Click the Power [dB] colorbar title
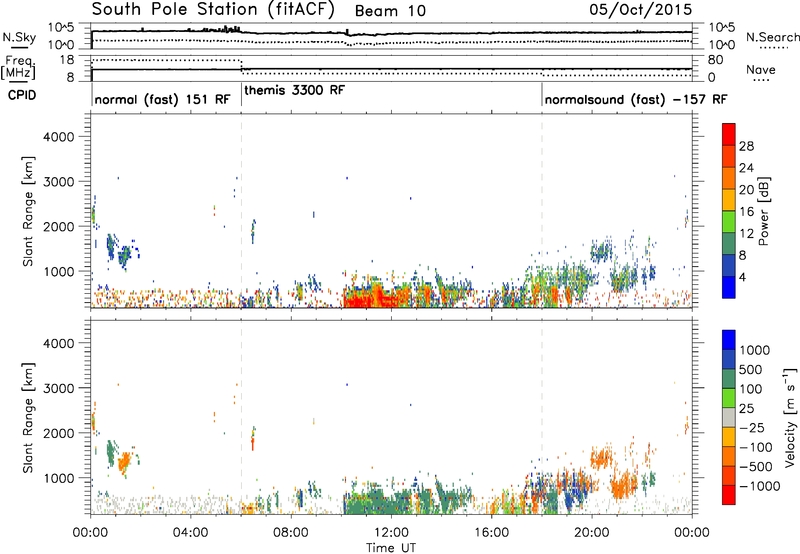The height and width of the screenshot is (554, 800). click(764, 211)
